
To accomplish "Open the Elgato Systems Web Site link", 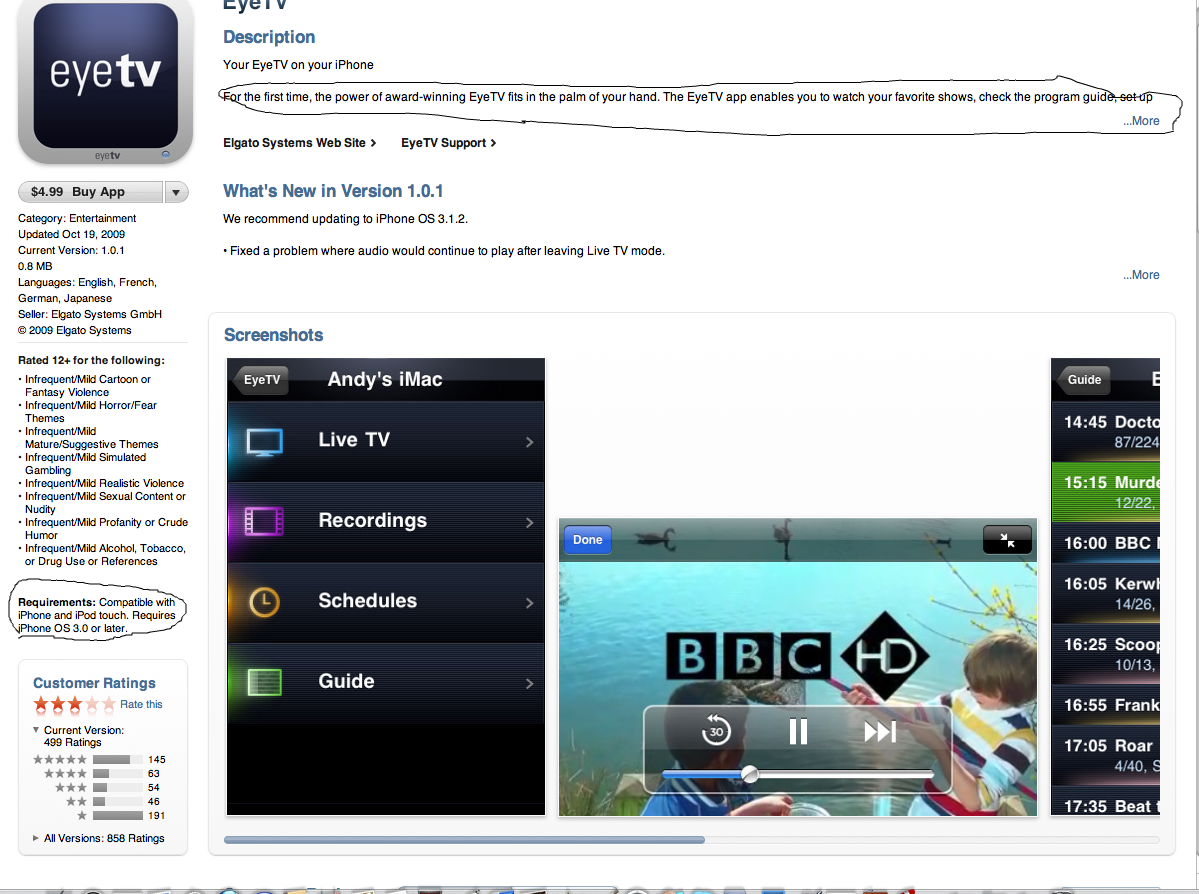I will tap(300, 143).
